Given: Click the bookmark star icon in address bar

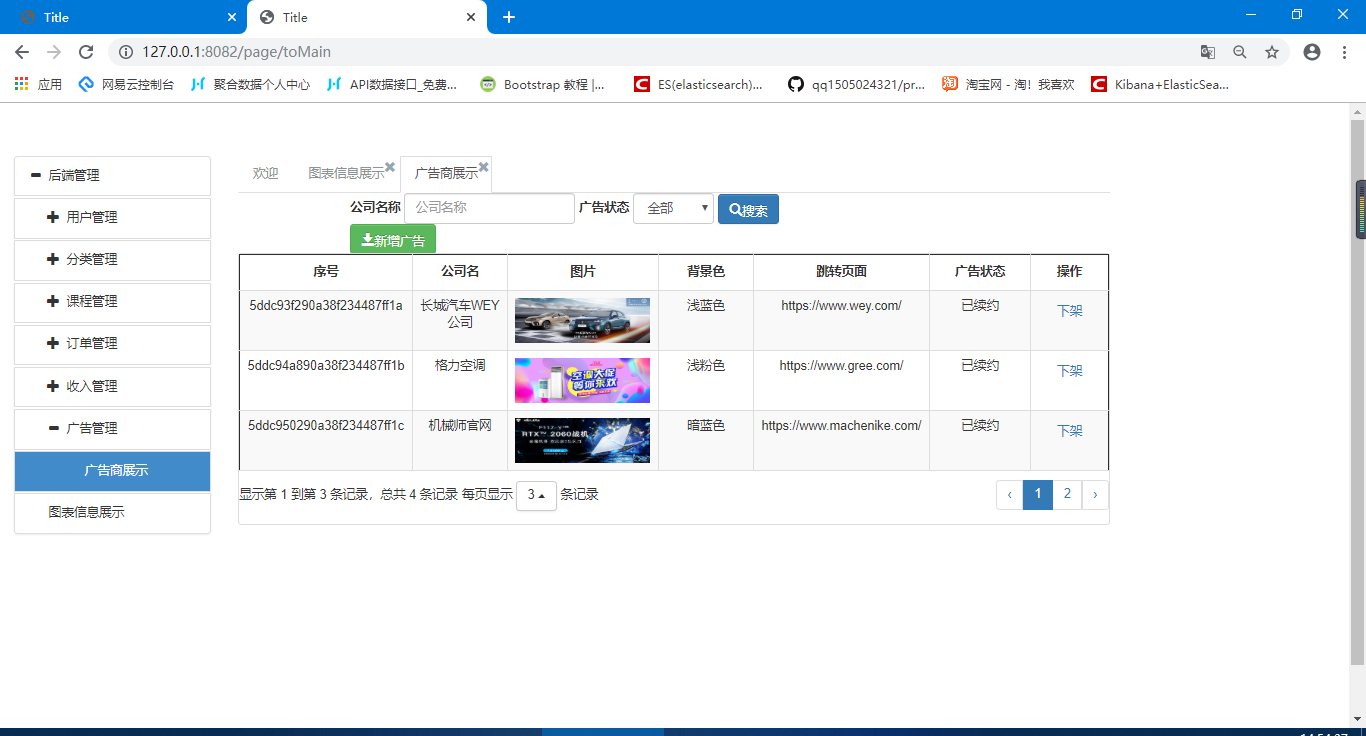Looking at the screenshot, I should click(x=1272, y=52).
